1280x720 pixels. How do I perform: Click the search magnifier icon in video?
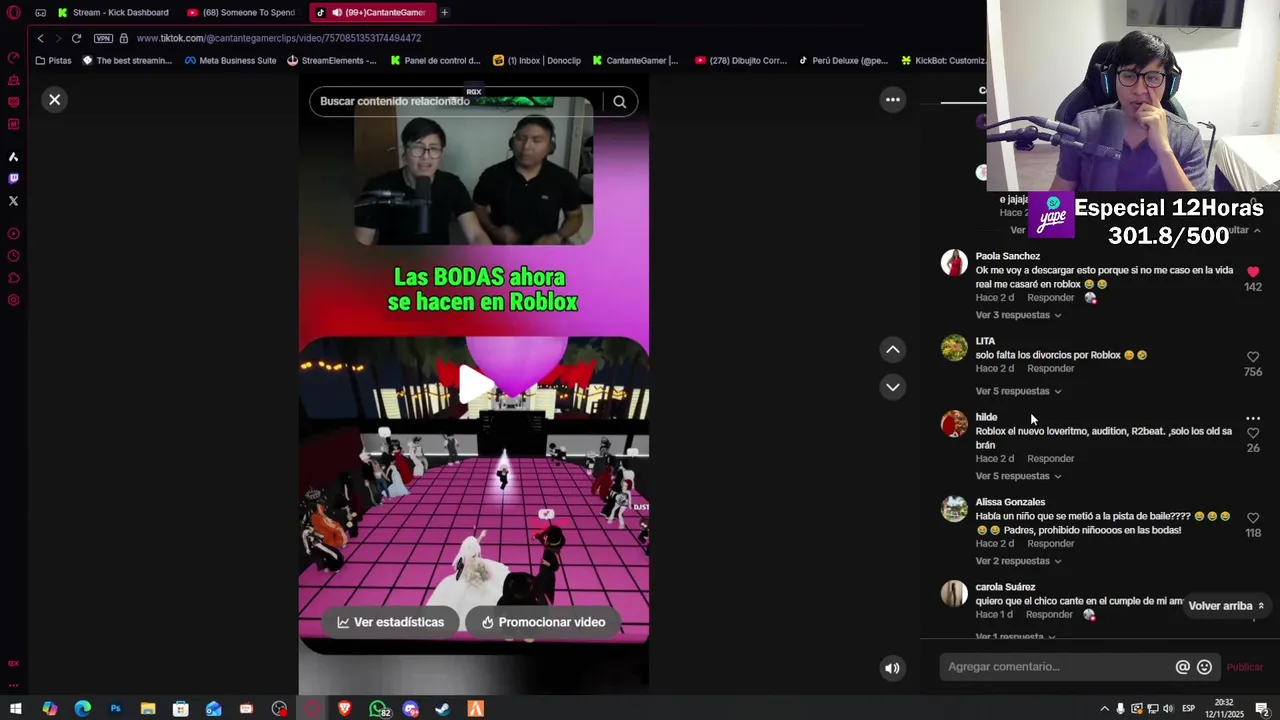tap(619, 101)
